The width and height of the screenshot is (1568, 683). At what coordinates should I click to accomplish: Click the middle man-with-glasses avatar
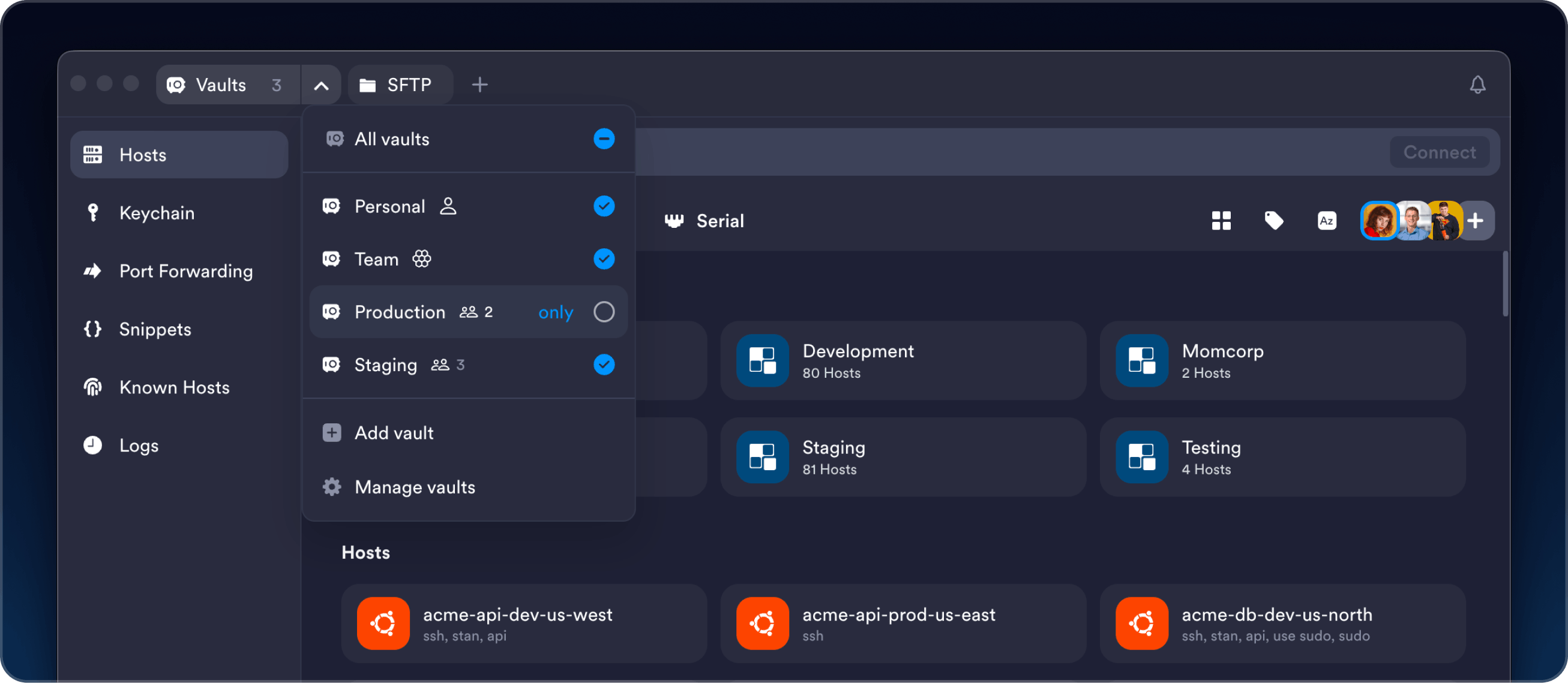(x=1412, y=221)
